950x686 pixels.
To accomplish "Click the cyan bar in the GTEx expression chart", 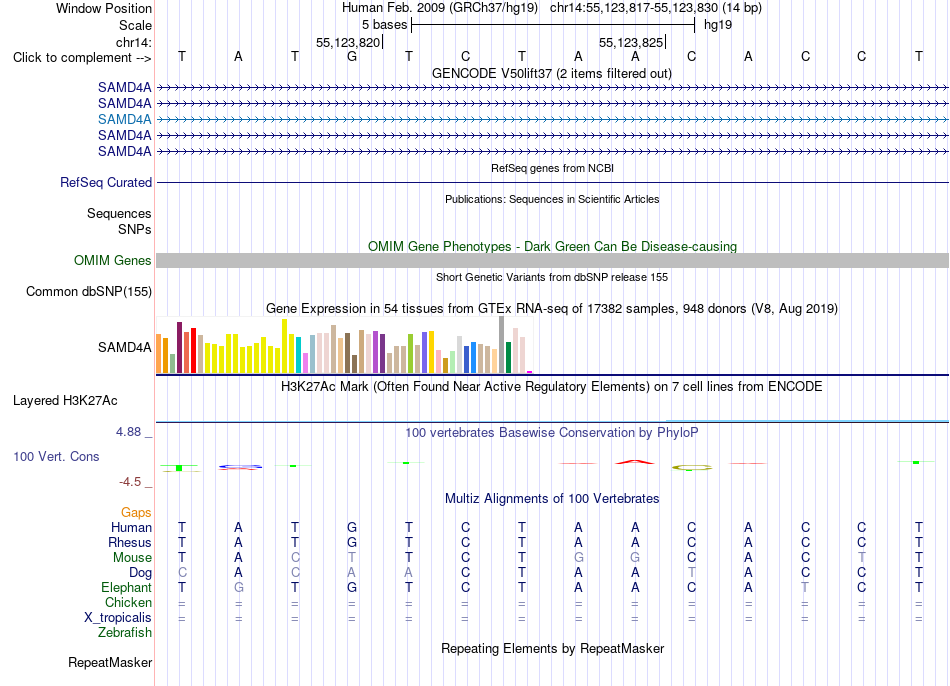I will [x=299, y=355].
